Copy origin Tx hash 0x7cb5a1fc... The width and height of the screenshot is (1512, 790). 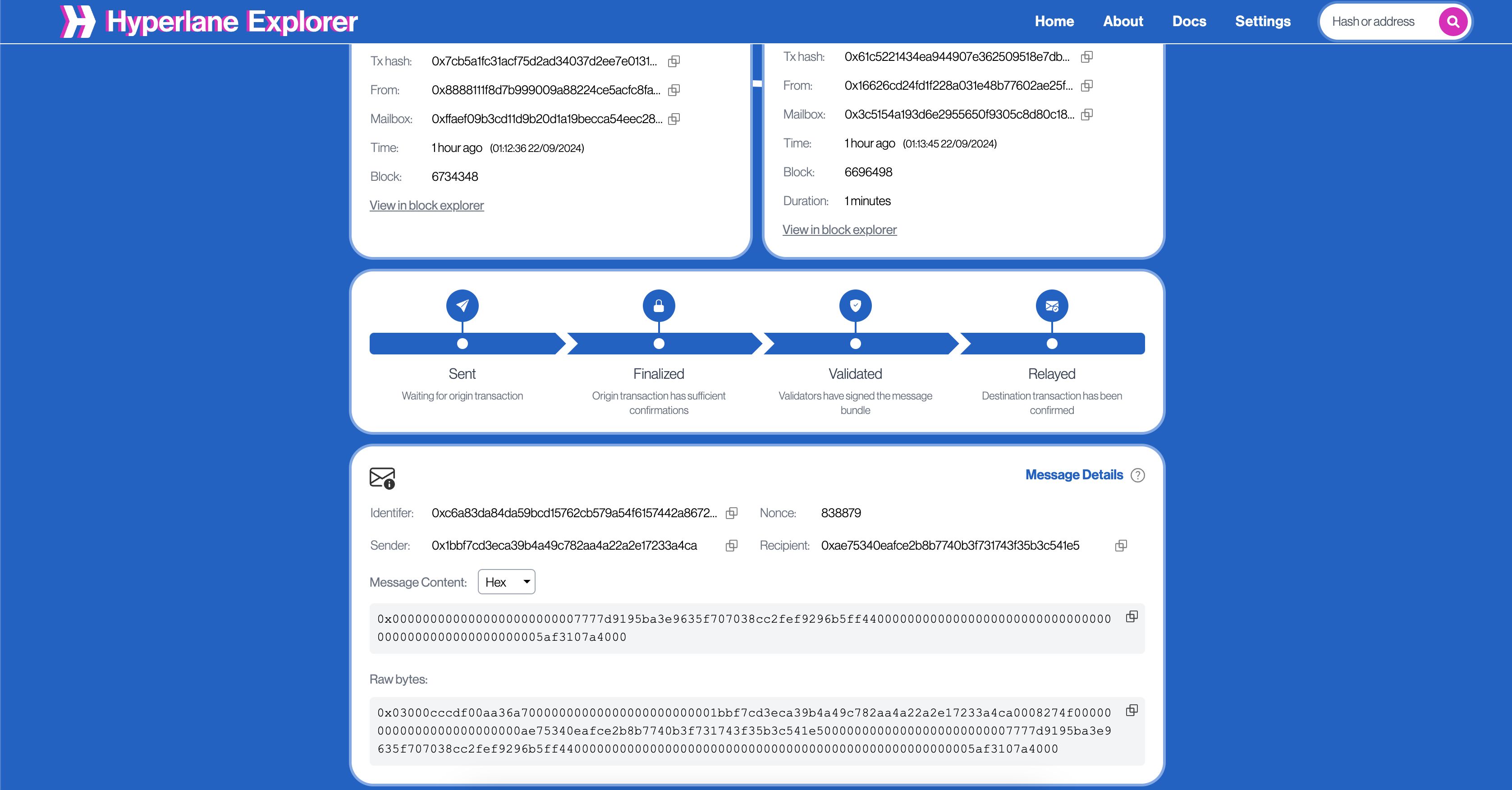coord(674,61)
